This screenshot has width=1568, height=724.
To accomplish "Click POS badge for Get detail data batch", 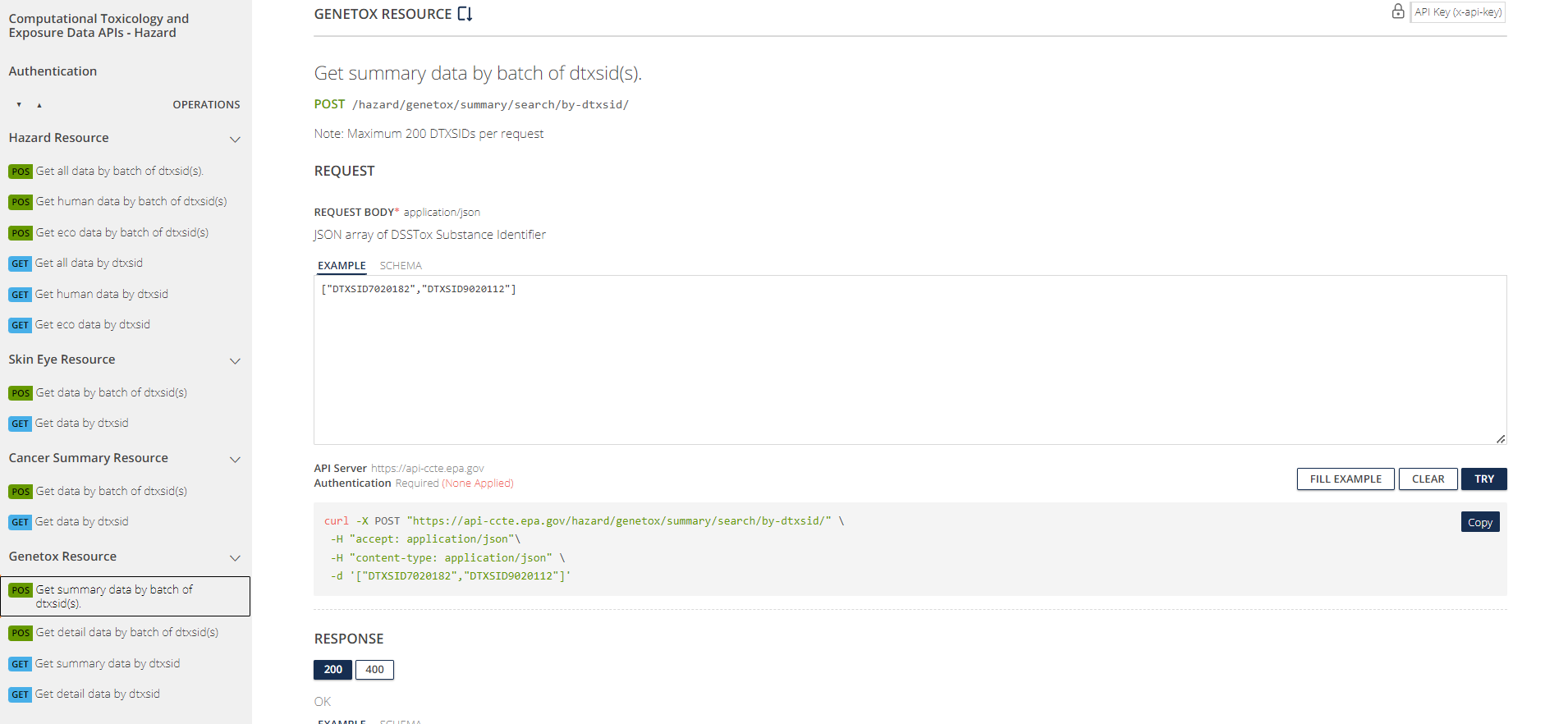I will pyautogui.click(x=21, y=633).
